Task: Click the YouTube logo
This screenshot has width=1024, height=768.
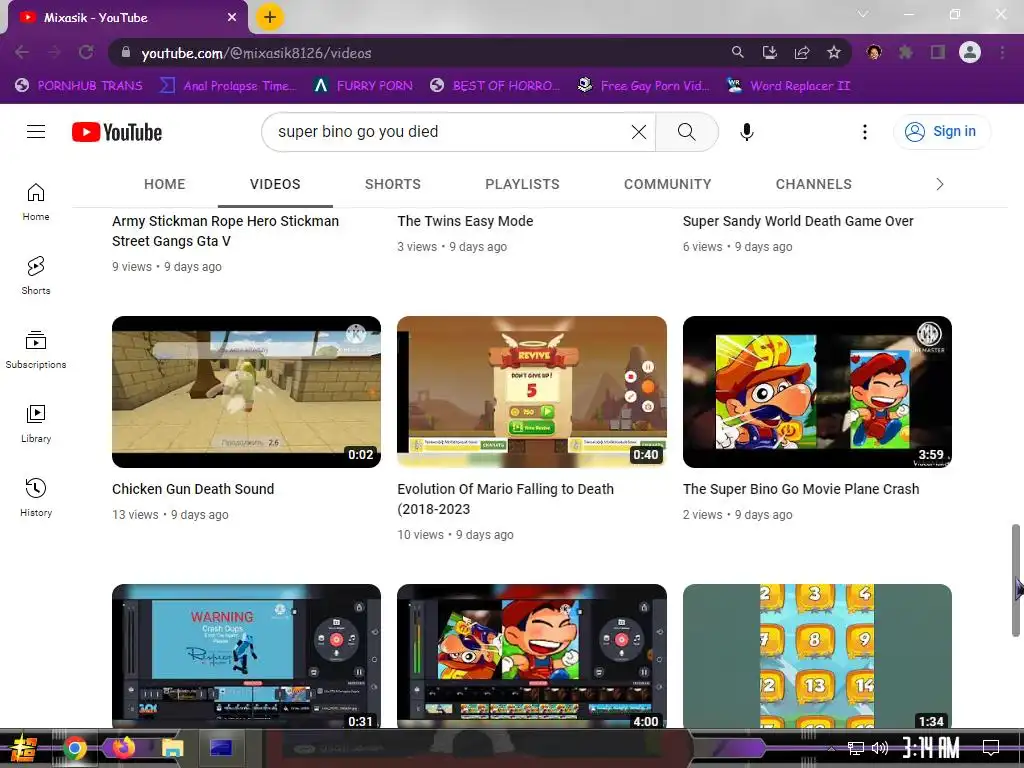Action: tap(117, 132)
